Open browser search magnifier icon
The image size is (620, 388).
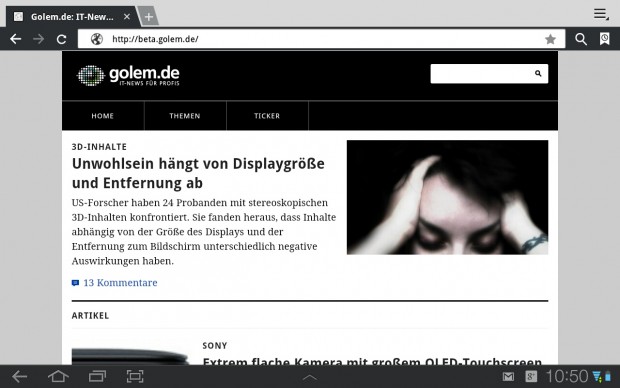[580, 39]
